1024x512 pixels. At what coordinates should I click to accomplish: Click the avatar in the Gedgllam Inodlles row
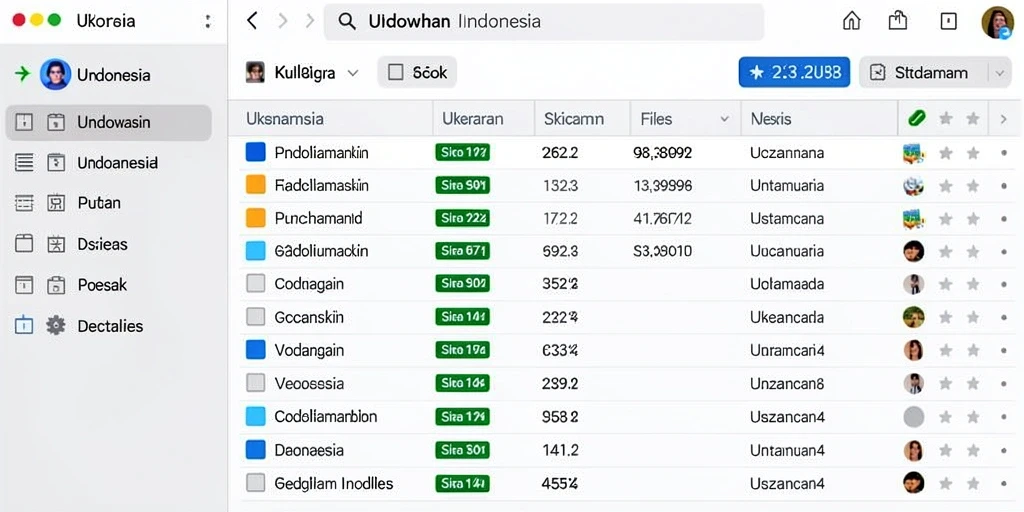coord(914,483)
